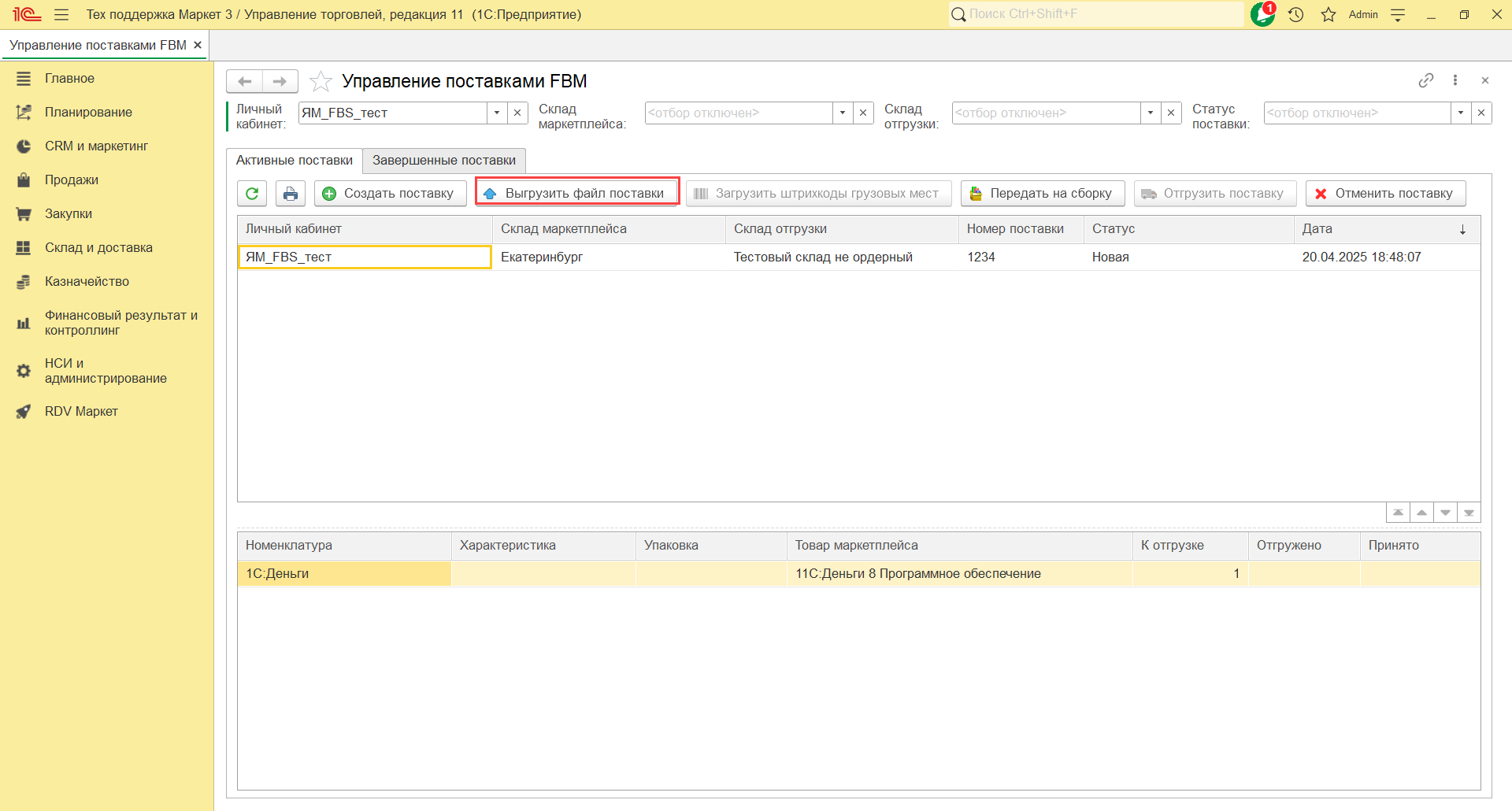1512x811 pixels.
Task: Click the print icon button
Action: coord(291,194)
